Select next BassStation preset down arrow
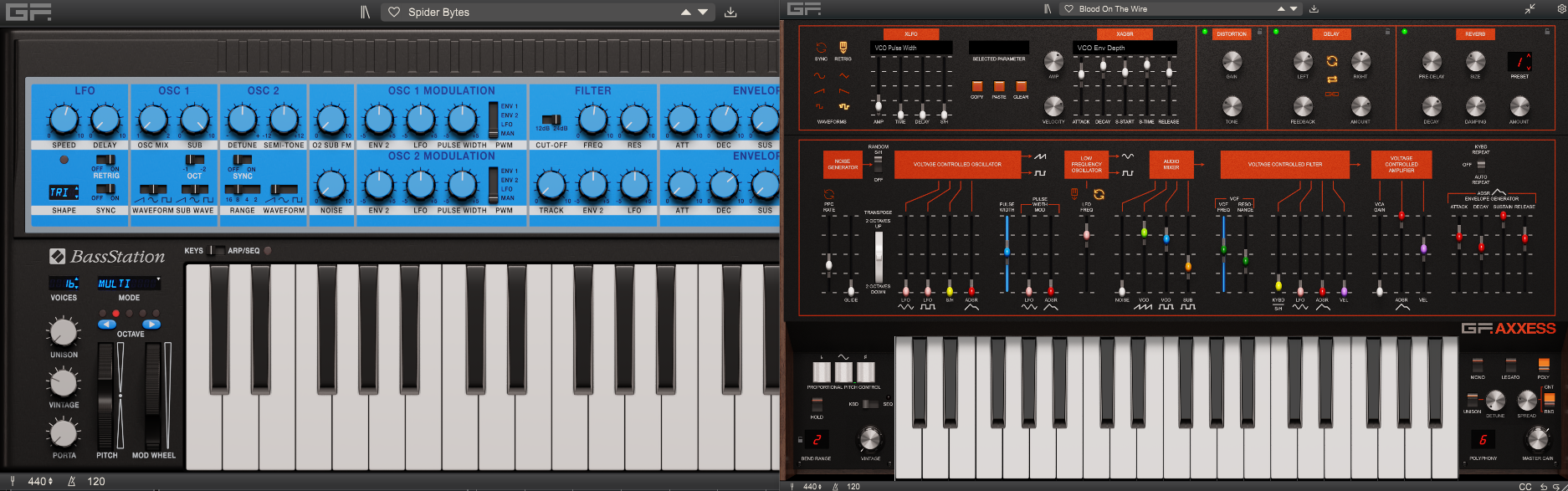The height and width of the screenshot is (491, 1568). point(703,12)
